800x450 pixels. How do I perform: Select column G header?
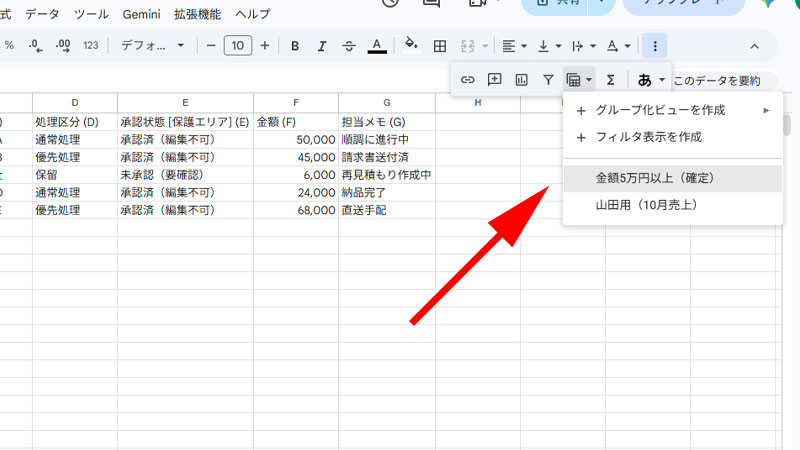pyautogui.click(x=387, y=103)
